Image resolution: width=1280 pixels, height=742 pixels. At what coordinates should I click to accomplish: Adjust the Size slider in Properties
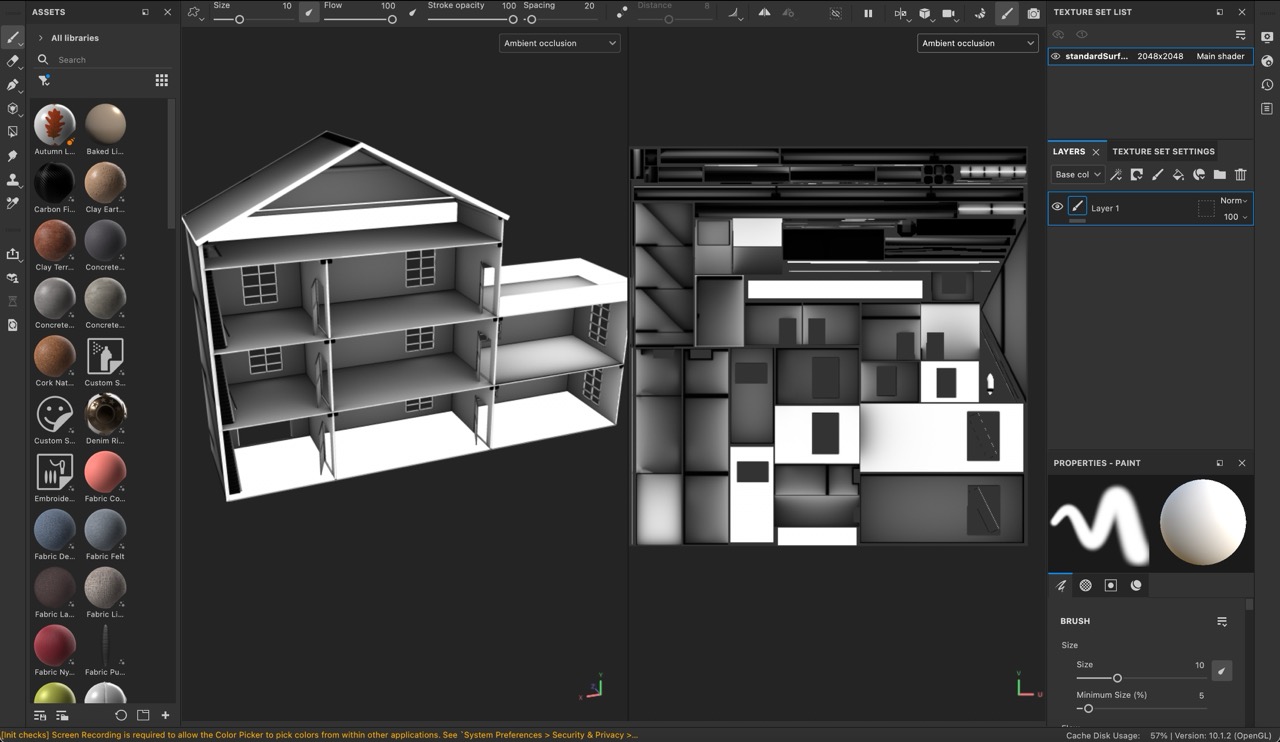coord(1141,678)
